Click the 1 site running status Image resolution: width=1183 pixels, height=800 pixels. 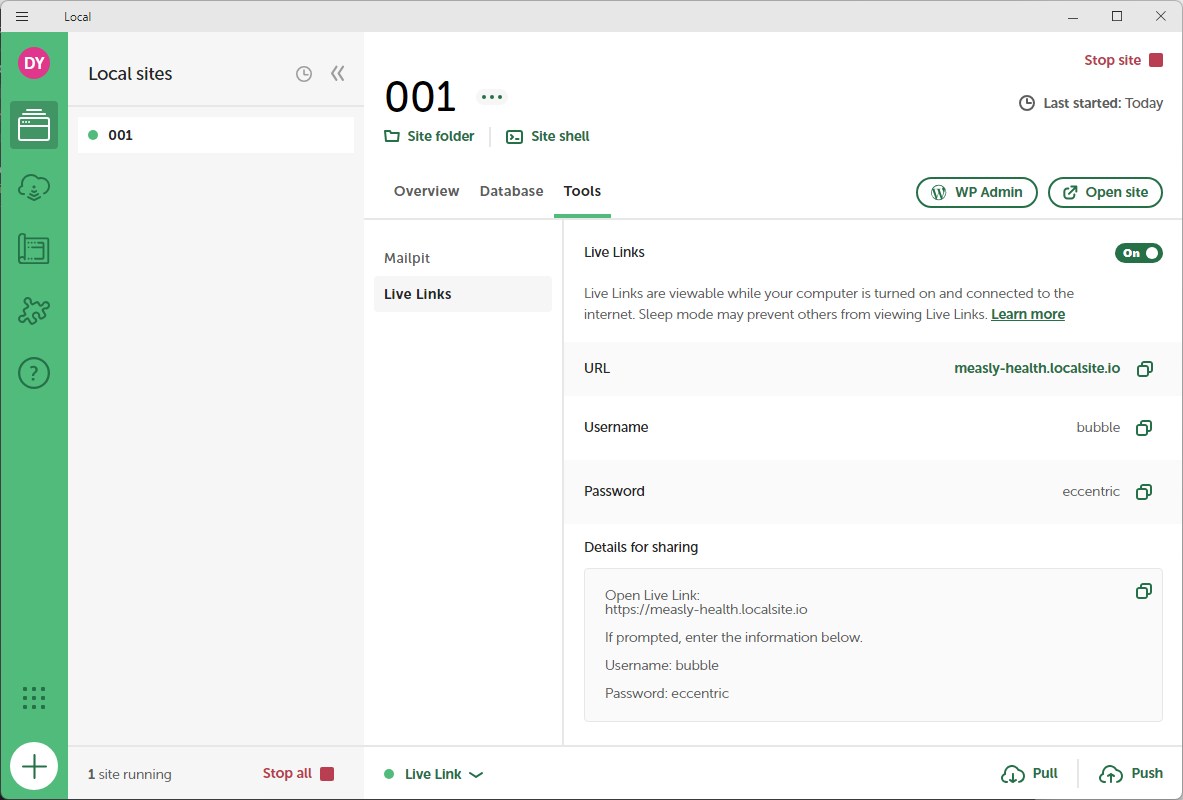130,774
